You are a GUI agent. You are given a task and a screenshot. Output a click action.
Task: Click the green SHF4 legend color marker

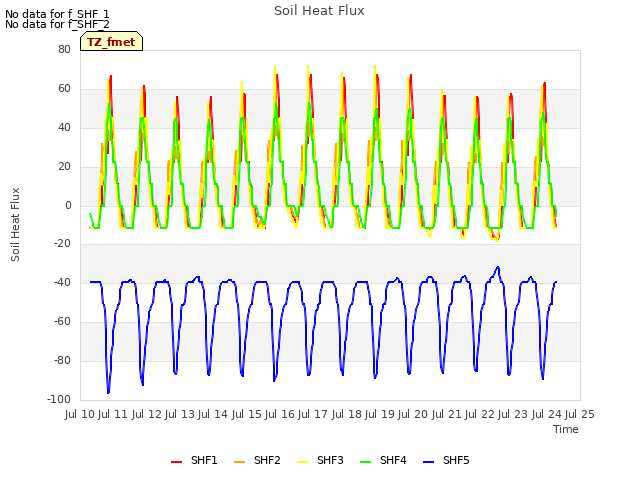366,462
